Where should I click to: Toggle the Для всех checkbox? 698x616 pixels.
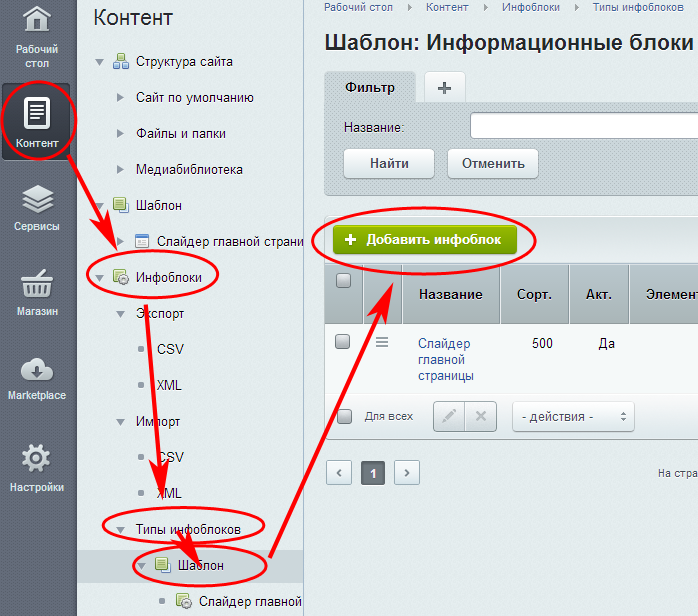[345, 417]
